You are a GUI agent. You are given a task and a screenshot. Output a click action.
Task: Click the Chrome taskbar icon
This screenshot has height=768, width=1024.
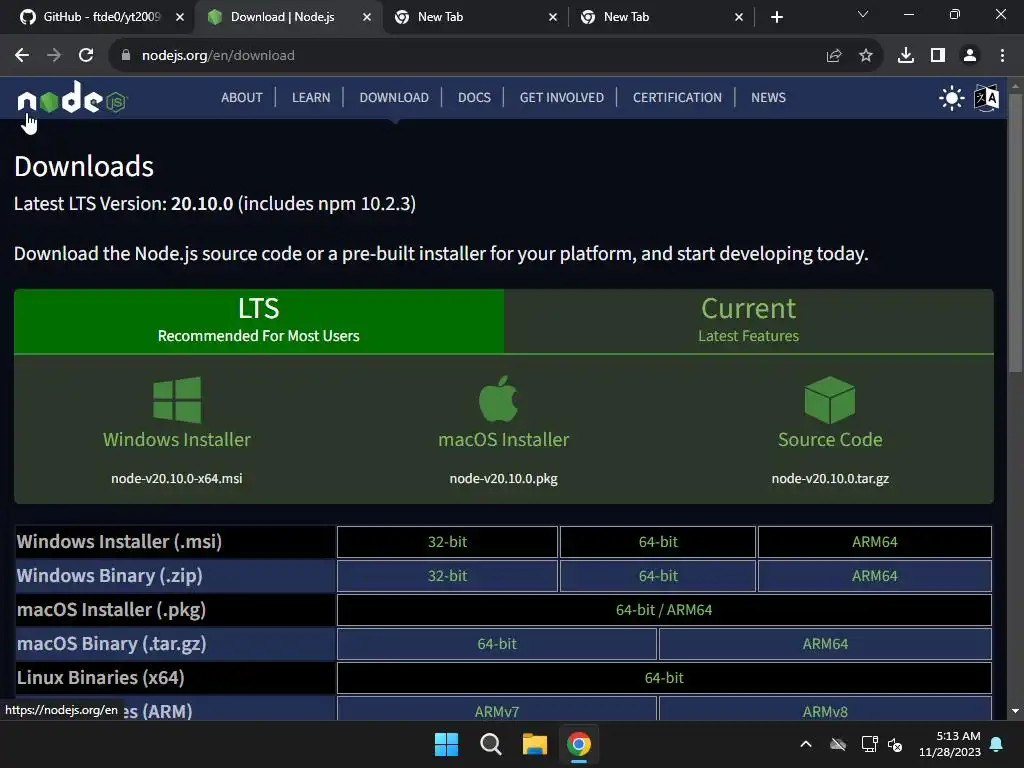click(579, 744)
